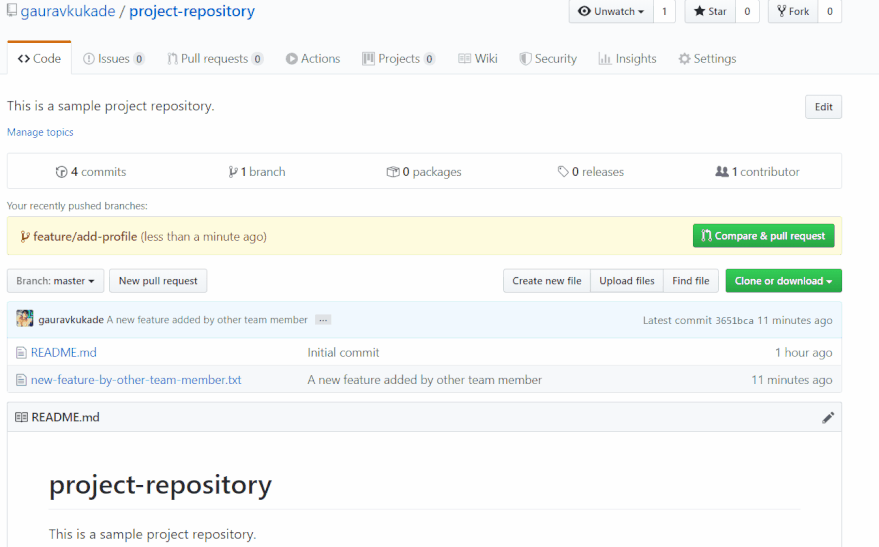Click Compare & pull request button

coord(764,236)
